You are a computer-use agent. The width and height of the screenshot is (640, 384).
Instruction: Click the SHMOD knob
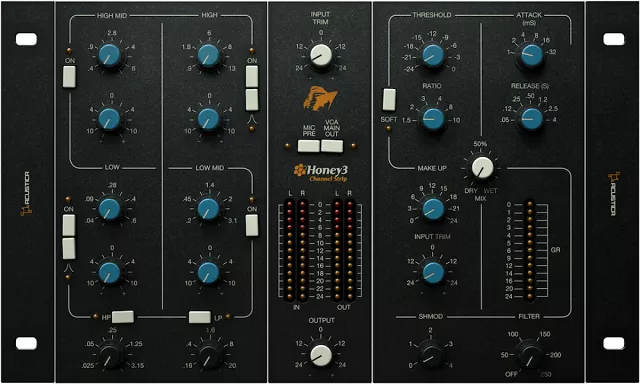[431, 355]
